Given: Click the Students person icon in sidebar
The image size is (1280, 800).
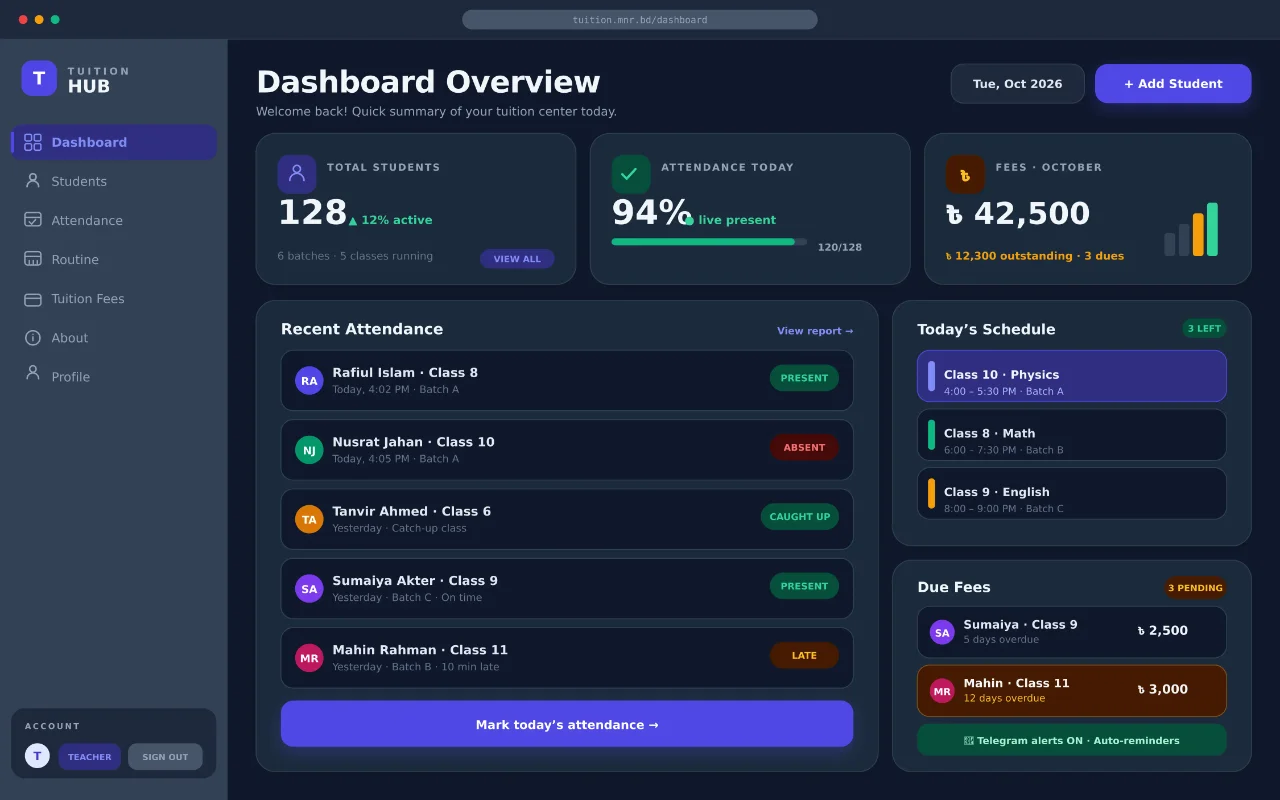Looking at the screenshot, I should [33, 181].
